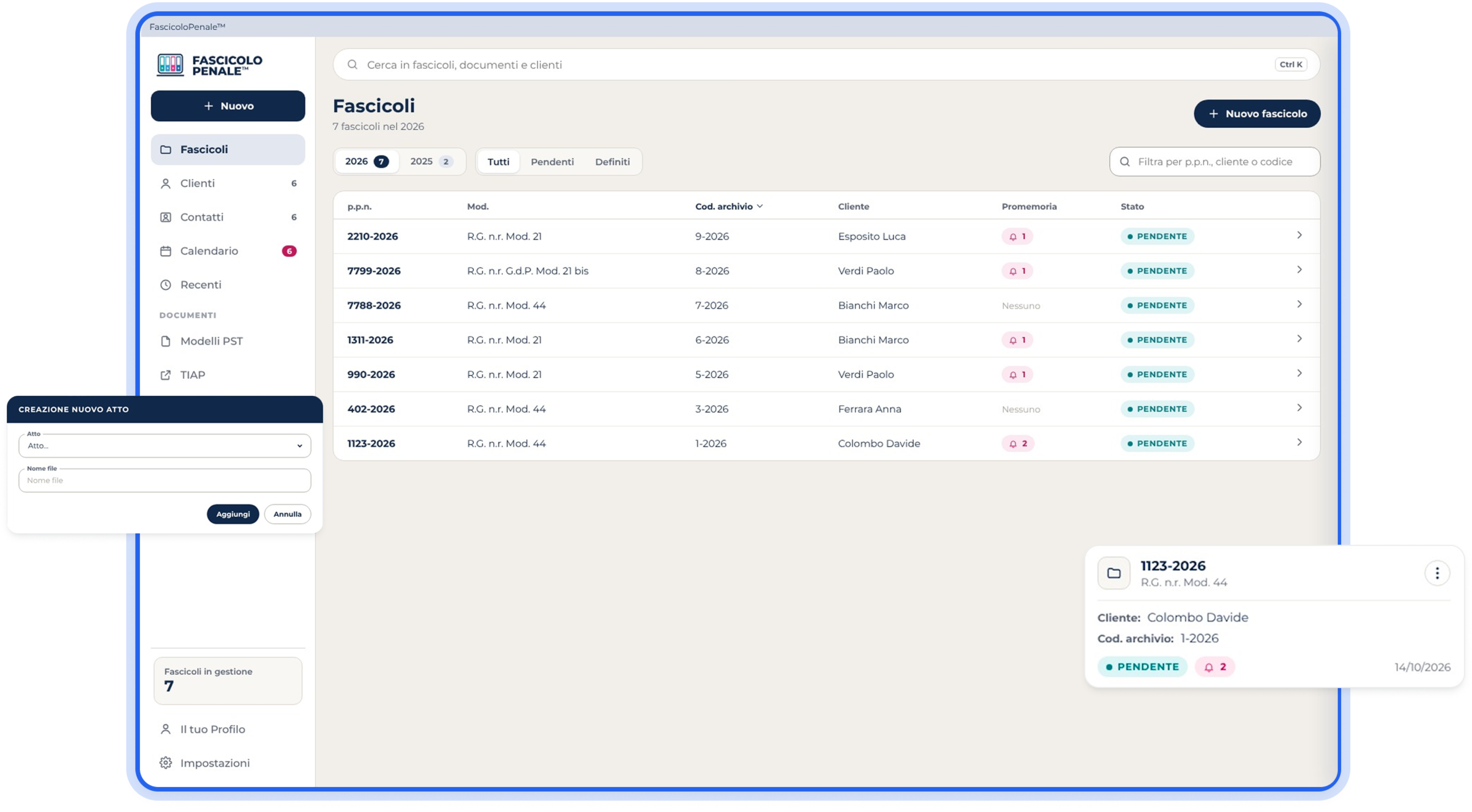The width and height of the screenshot is (1472, 812).
Task: Click the bell reminder badge for 2210-2026
Action: pyautogui.click(x=1017, y=237)
